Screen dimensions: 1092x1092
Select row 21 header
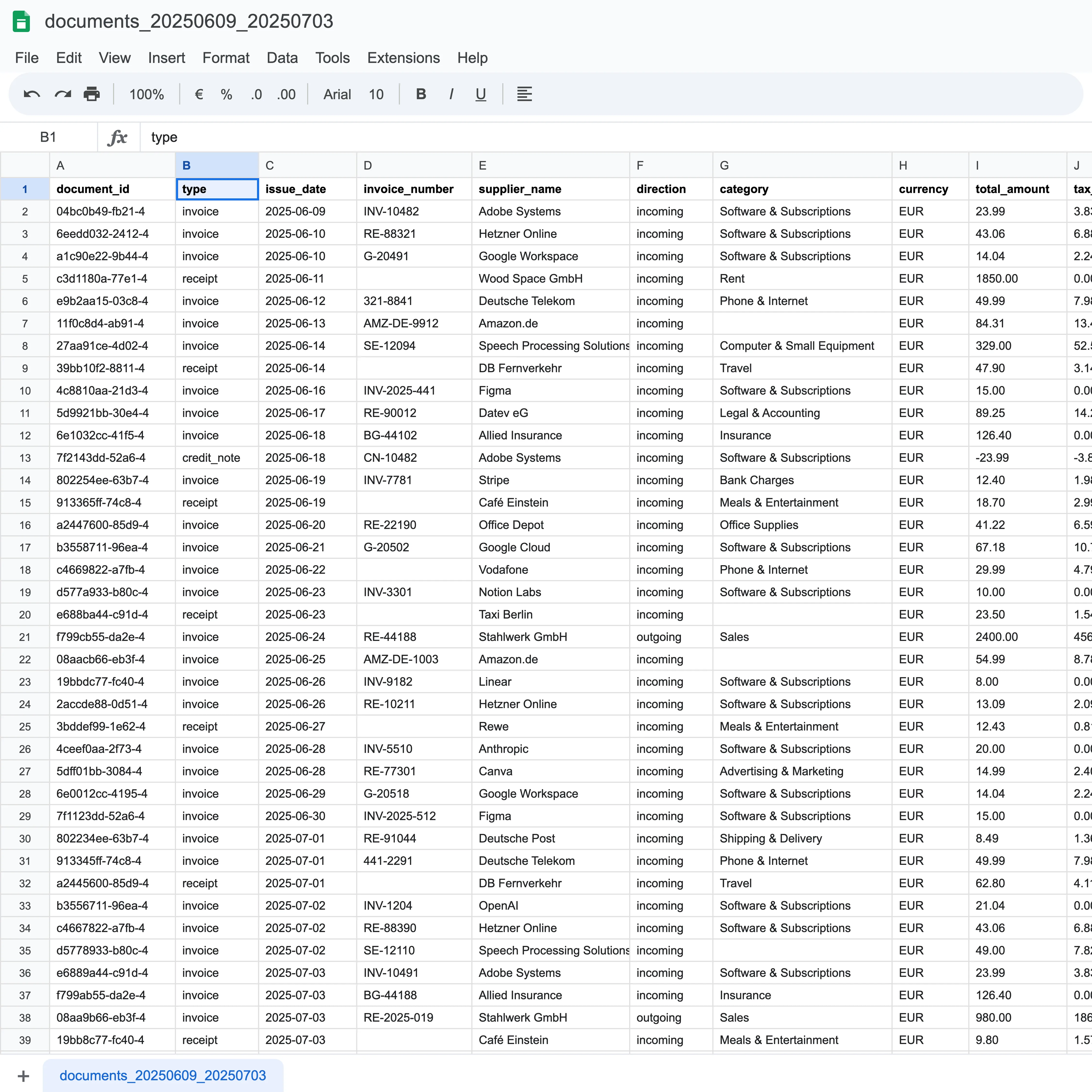point(25,637)
